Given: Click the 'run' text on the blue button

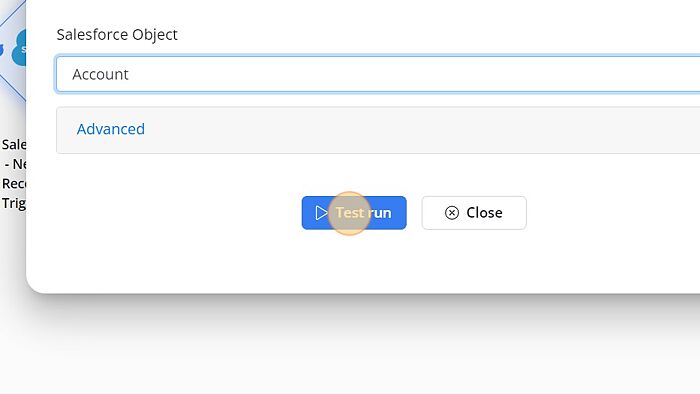Looking at the screenshot, I should tap(379, 213).
